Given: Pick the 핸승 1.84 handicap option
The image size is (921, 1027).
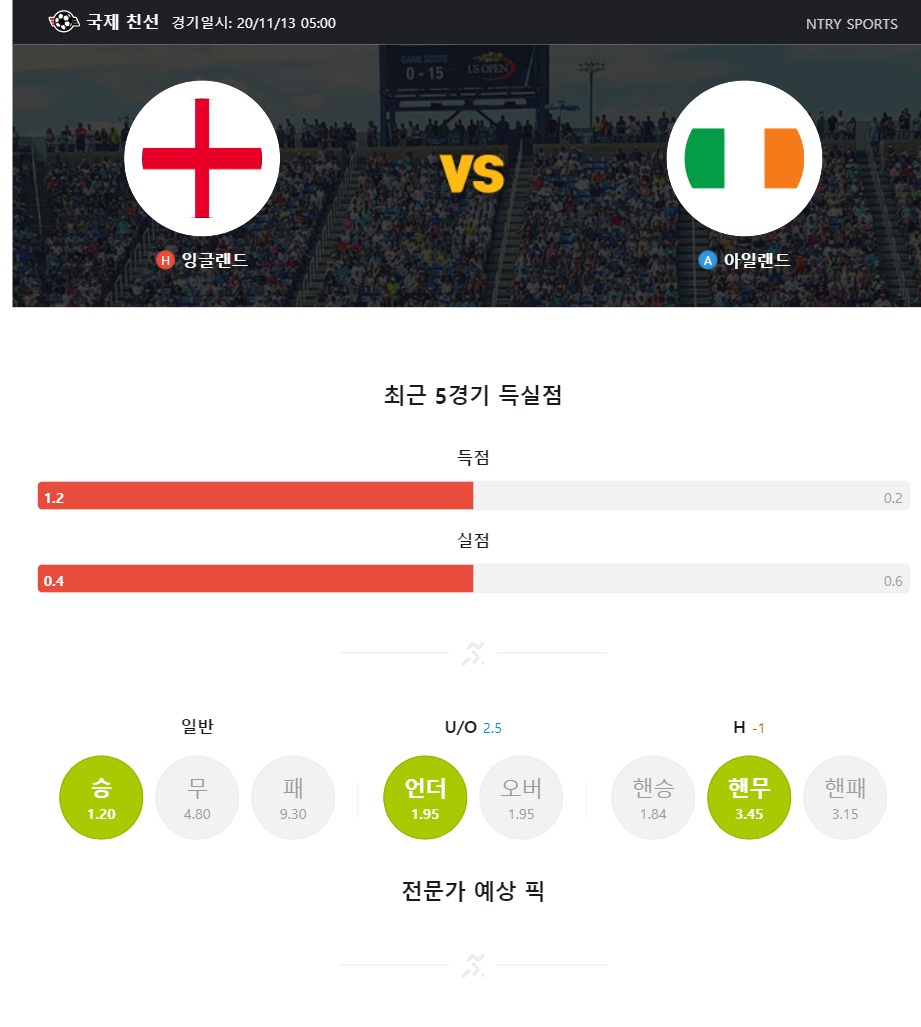Looking at the screenshot, I should click(653, 797).
